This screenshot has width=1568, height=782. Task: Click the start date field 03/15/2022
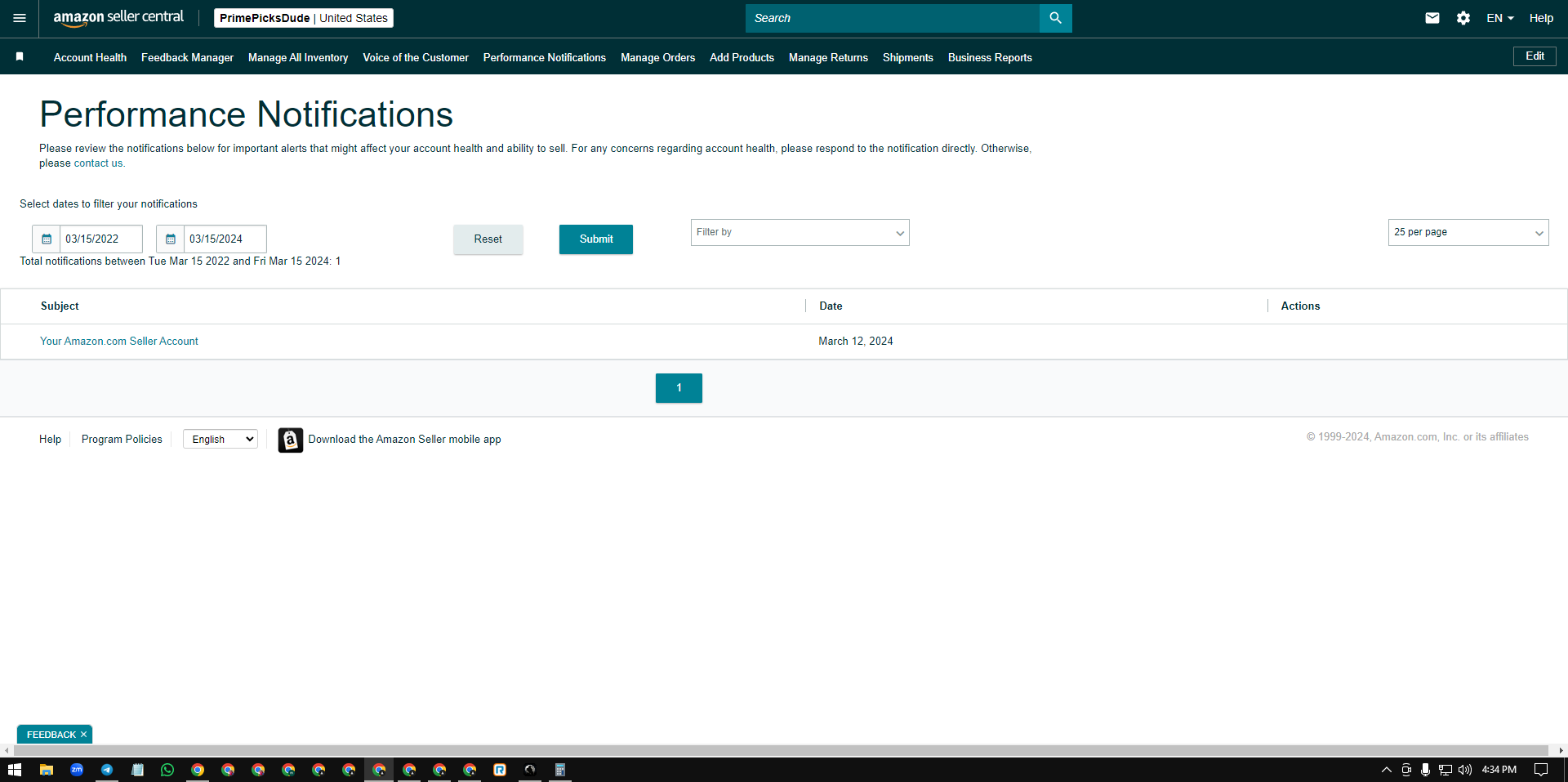point(101,239)
